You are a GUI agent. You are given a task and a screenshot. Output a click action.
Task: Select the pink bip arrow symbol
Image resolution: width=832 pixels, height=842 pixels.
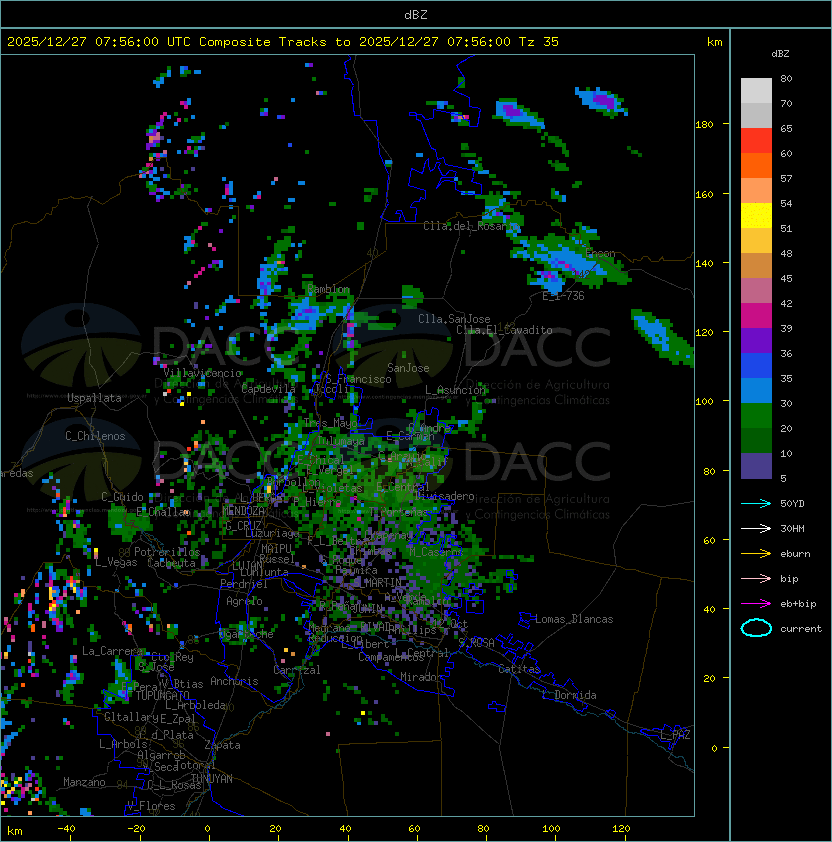(x=756, y=579)
